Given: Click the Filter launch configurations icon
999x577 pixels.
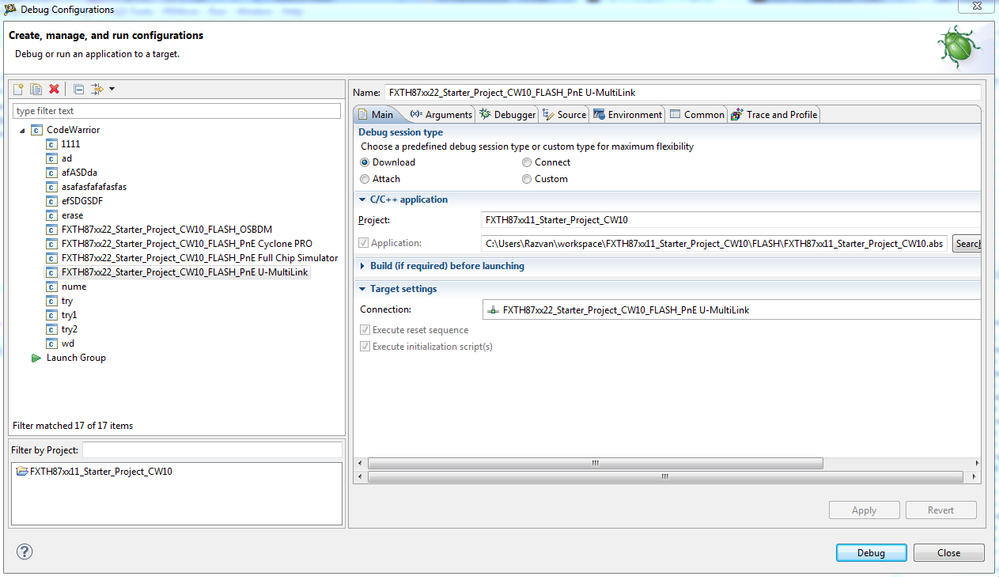Looking at the screenshot, I should (97, 89).
